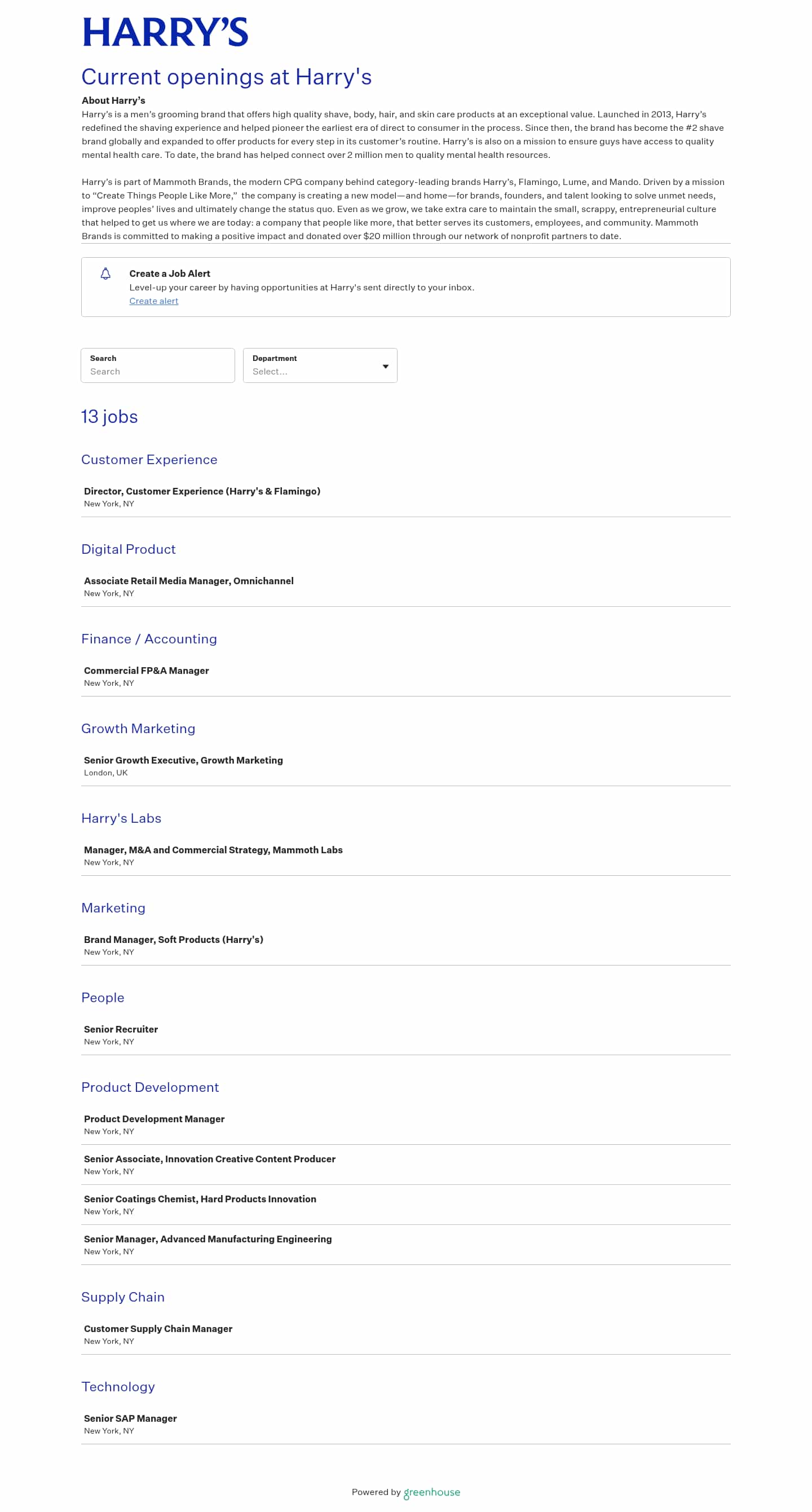Screen dimensions: 812x1512
Task: Click the Greenhouse logo in footer
Action: (x=432, y=1492)
